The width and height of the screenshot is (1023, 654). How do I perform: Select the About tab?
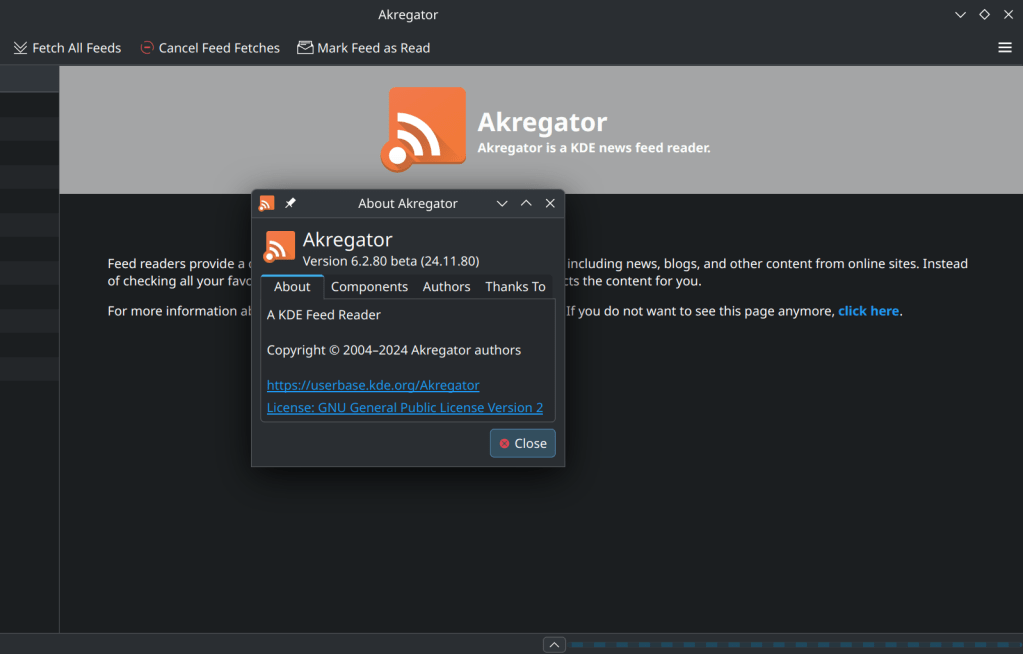click(x=292, y=287)
